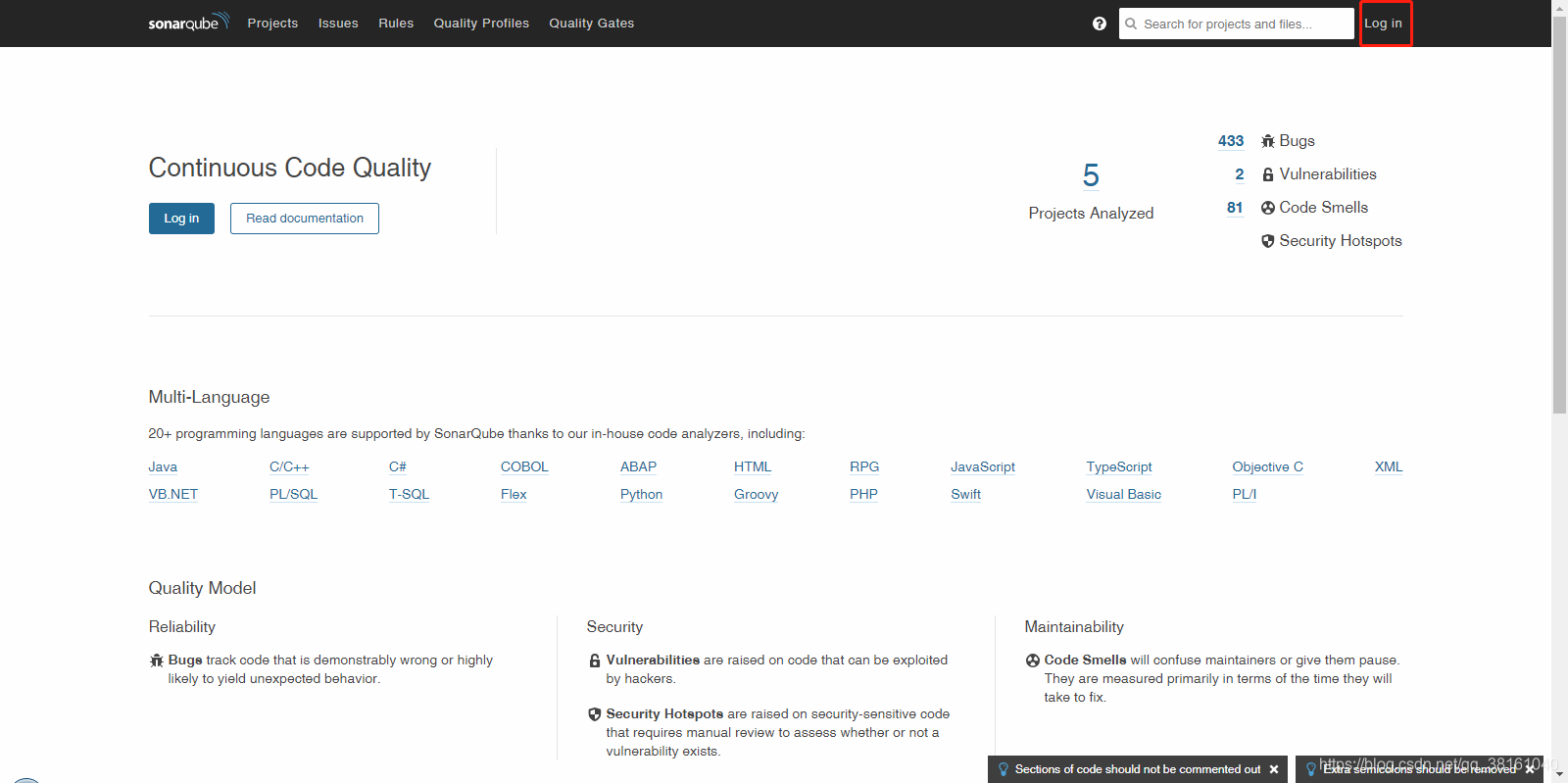Screen dimensions: 1568x783
Task: Open the Projects menu
Action: tap(272, 24)
